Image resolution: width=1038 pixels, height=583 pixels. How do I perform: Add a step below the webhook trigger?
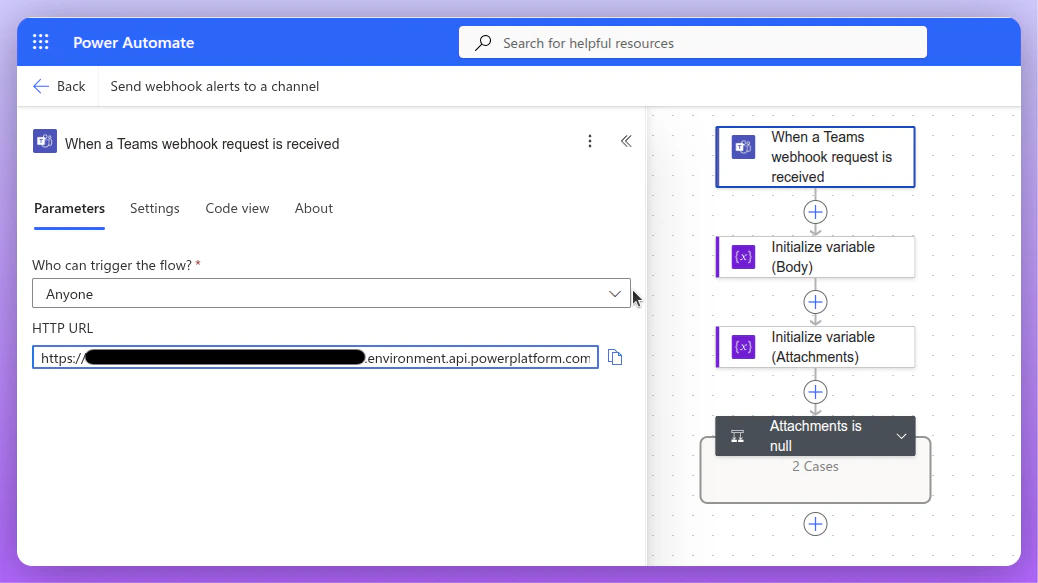[815, 212]
